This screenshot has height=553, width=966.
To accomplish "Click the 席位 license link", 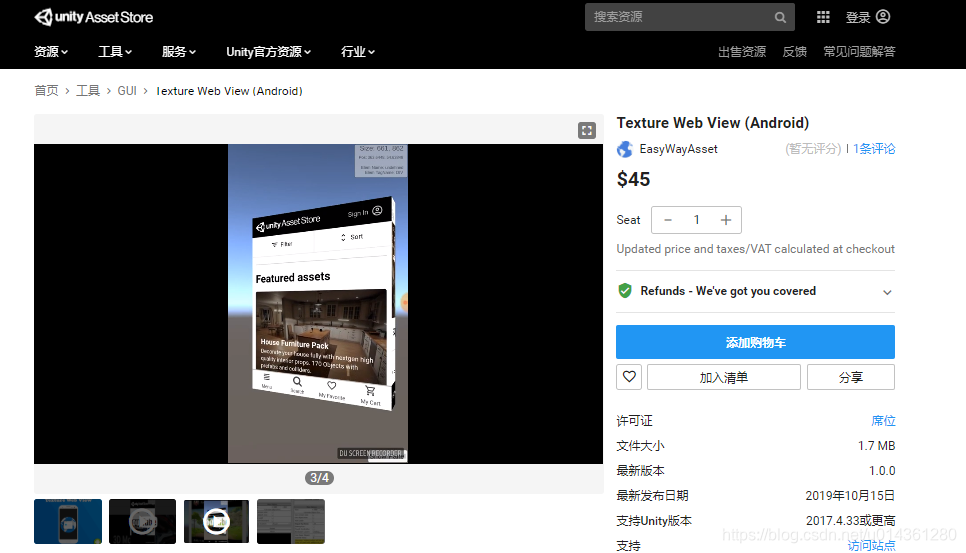I will 883,421.
